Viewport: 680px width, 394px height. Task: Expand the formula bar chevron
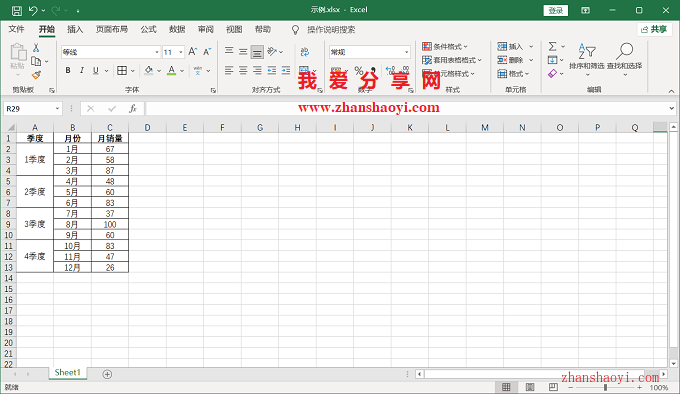click(671, 108)
